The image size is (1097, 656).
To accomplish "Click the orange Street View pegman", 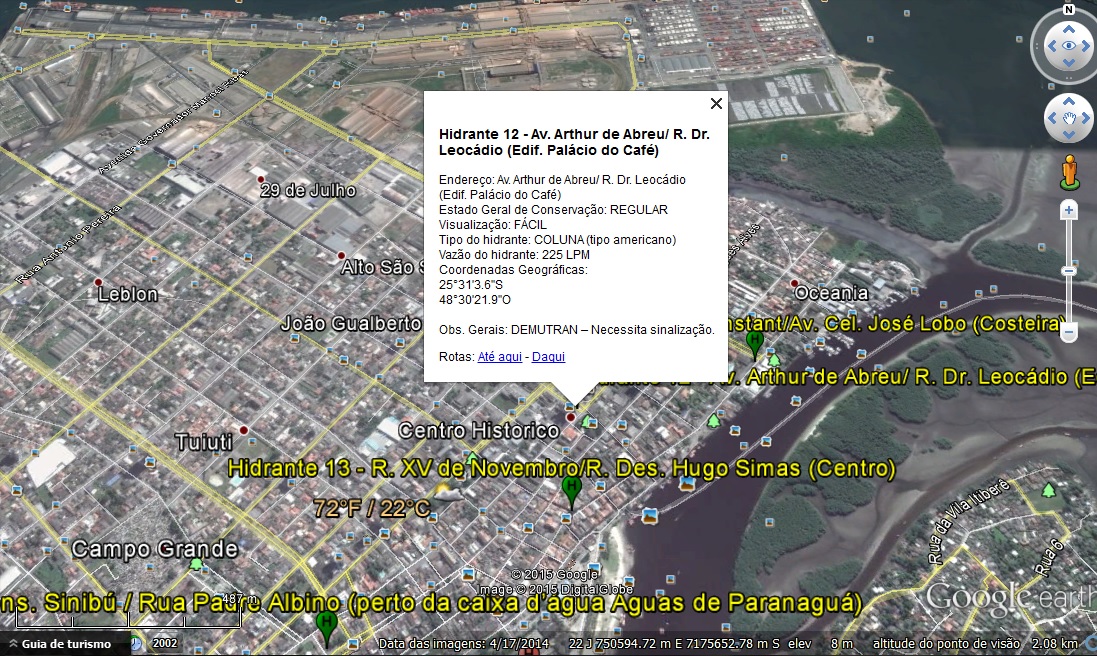I will 1069,171.
